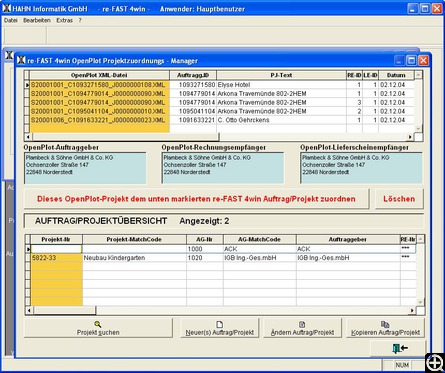Sort by Auftragg.ID column header
Screen dimensions: 445x373
[x=193, y=75]
